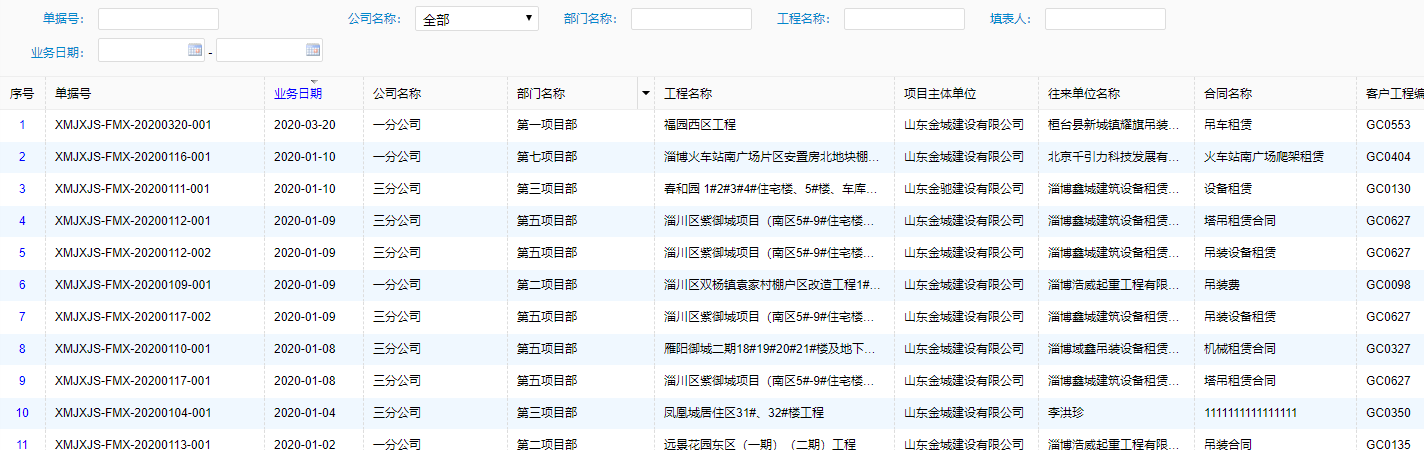
Task: Click the 单据号 input field
Action: pyautogui.click(x=158, y=19)
